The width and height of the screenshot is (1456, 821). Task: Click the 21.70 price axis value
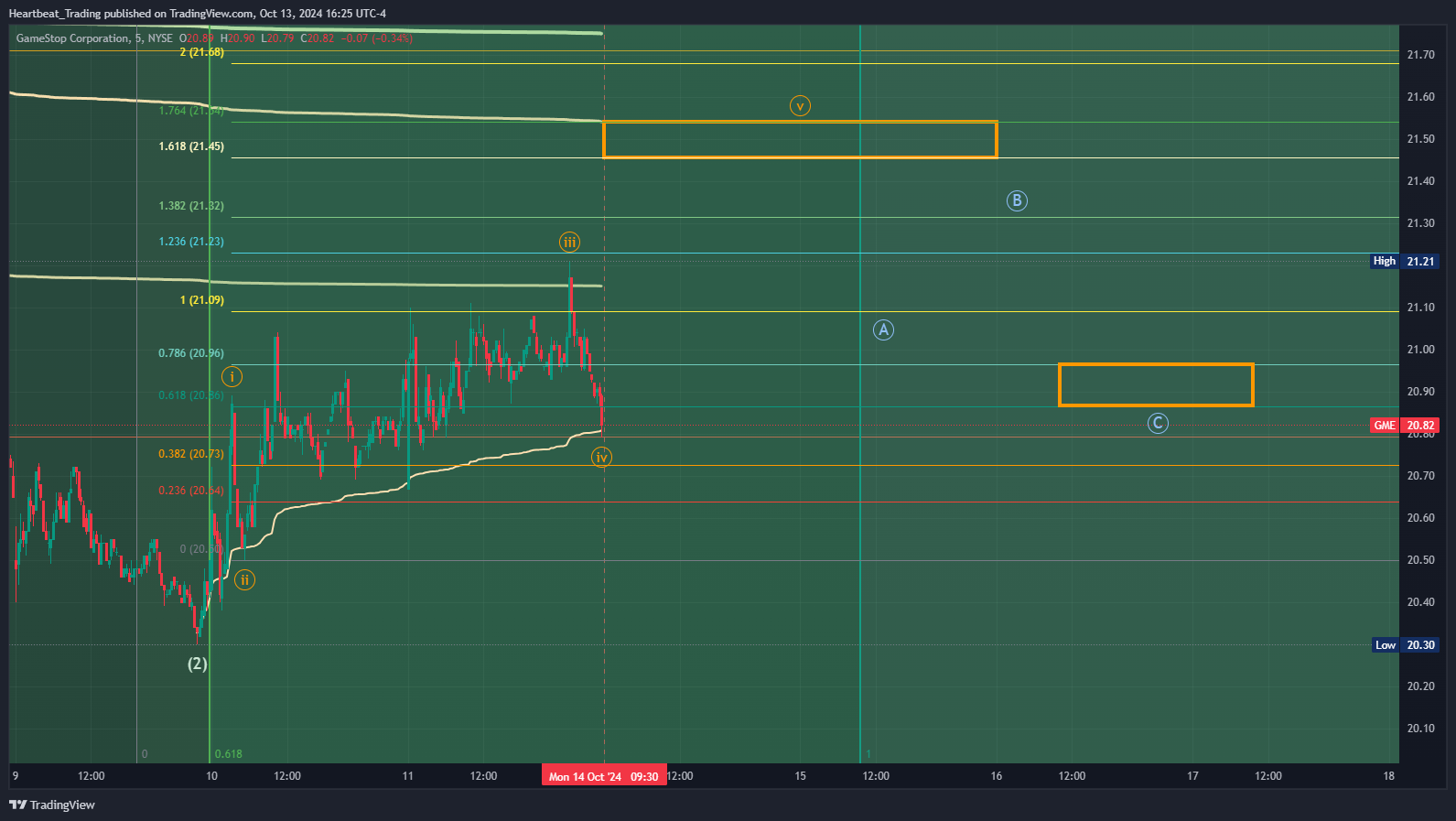click(x=1420, y=55)
